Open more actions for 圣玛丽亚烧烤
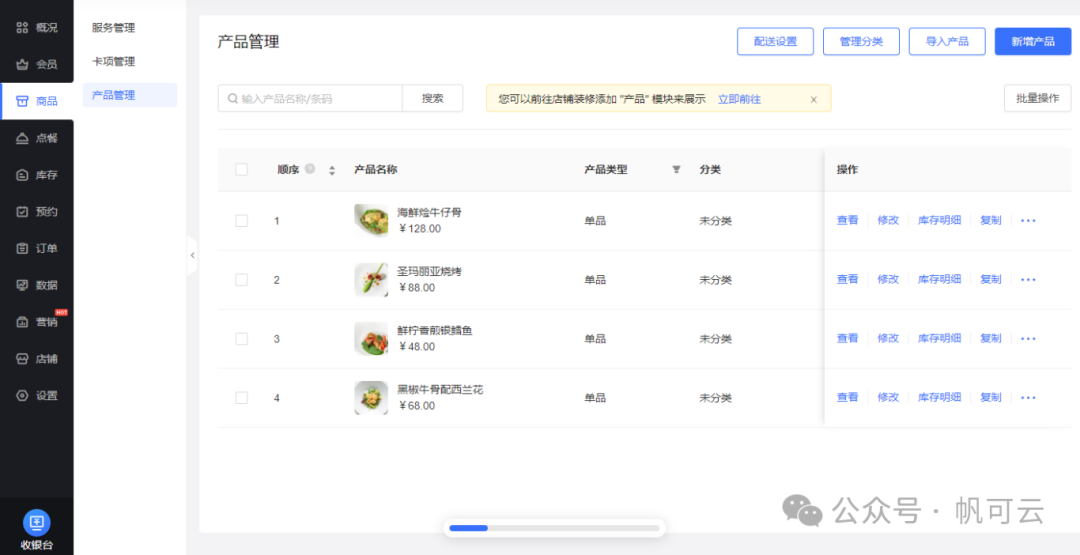1080x555 pixels. click(1028, 280)
